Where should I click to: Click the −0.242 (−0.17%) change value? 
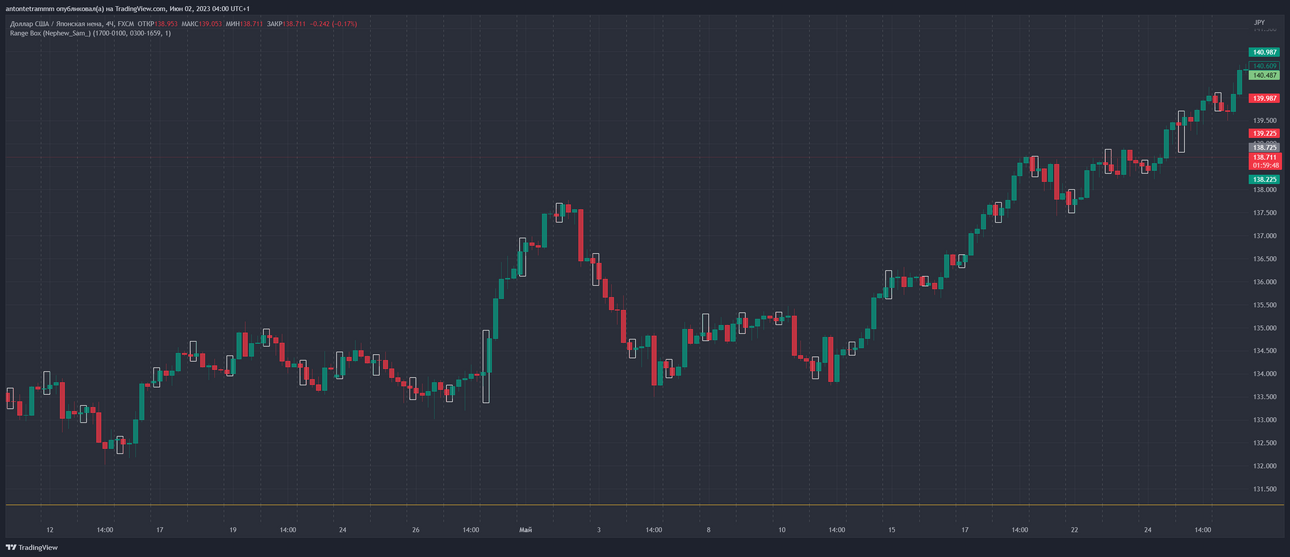pyautogui.click(x=332, y=23)
